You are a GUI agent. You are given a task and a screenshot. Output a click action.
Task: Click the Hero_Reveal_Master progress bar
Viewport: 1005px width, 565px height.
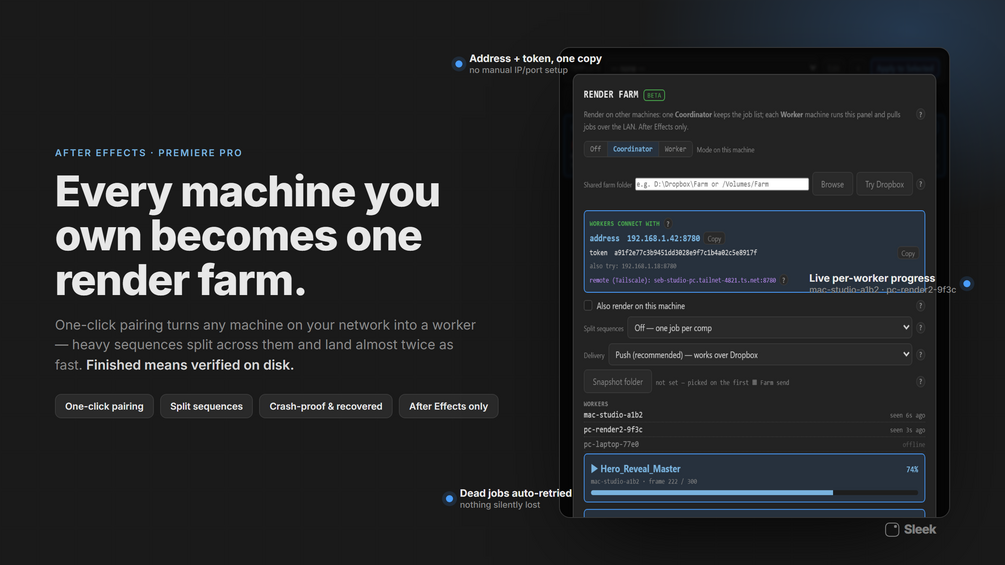click(754, 493)
